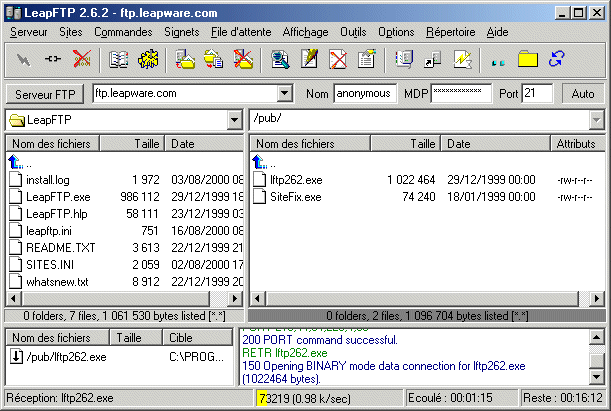
Task: Click the local file list left scroll arrow
Action: pos(14,299)
